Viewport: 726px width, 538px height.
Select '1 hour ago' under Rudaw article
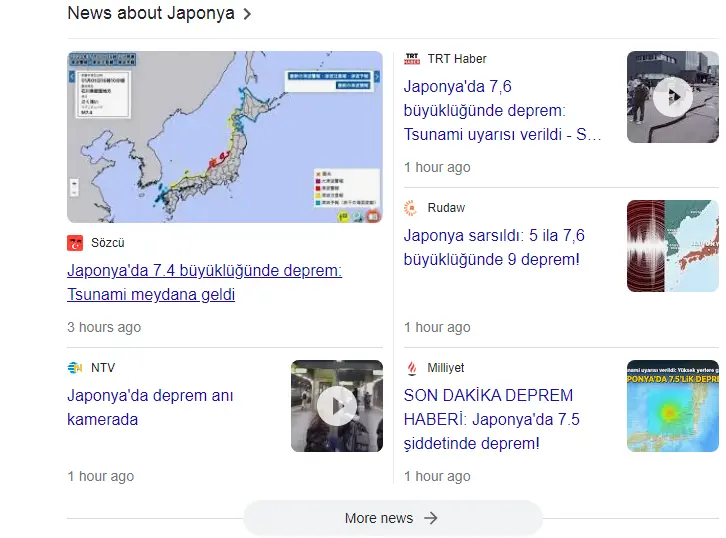pos(437,327)
